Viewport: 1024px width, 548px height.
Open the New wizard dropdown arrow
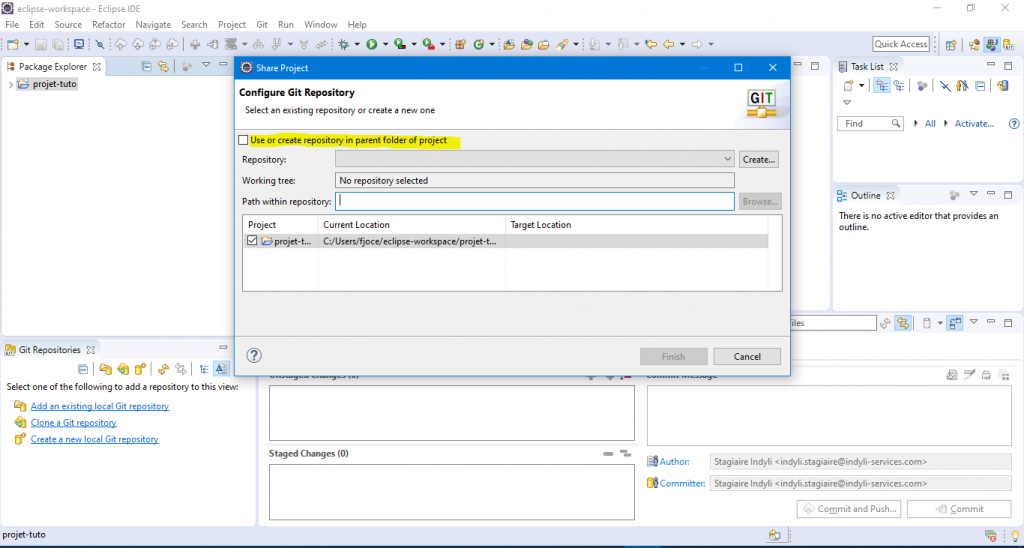[26, 44]
